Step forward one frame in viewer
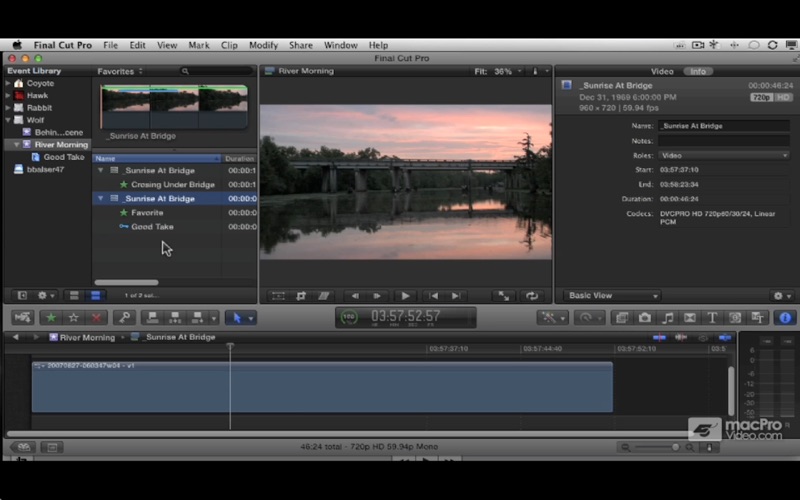800x500 pixels. click(377, 295)
